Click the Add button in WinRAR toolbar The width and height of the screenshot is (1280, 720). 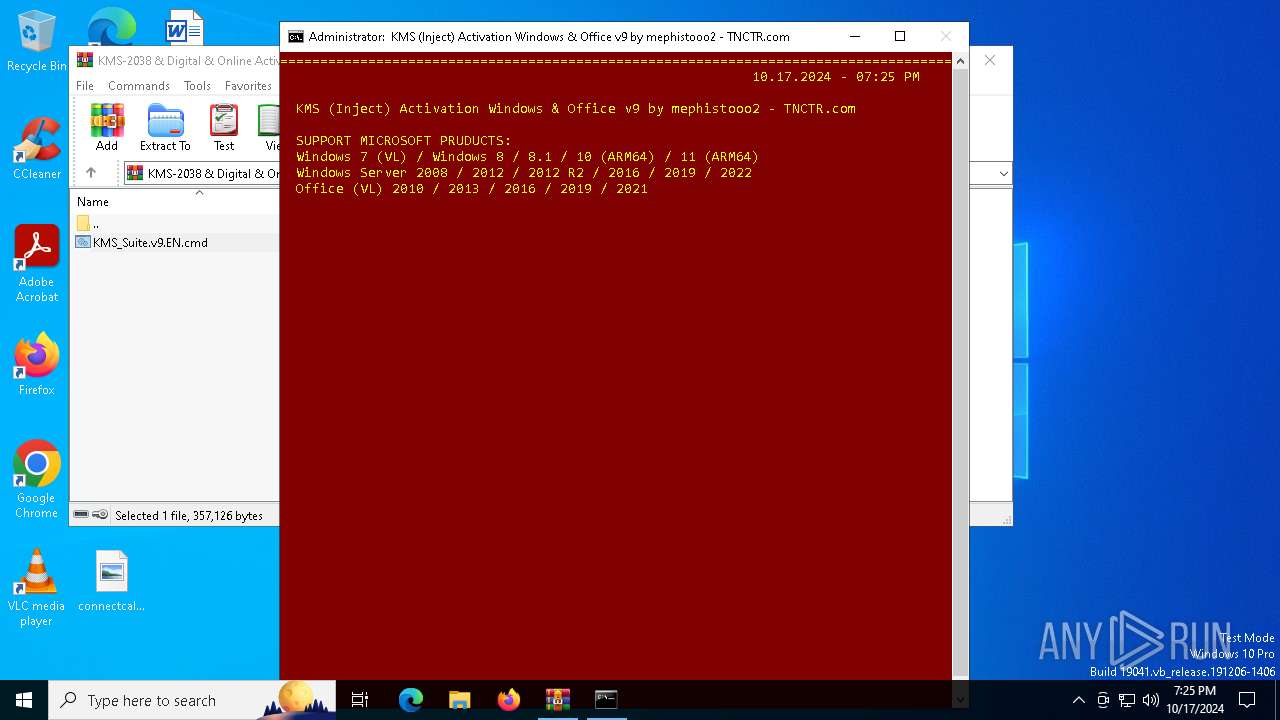point(107,127)
